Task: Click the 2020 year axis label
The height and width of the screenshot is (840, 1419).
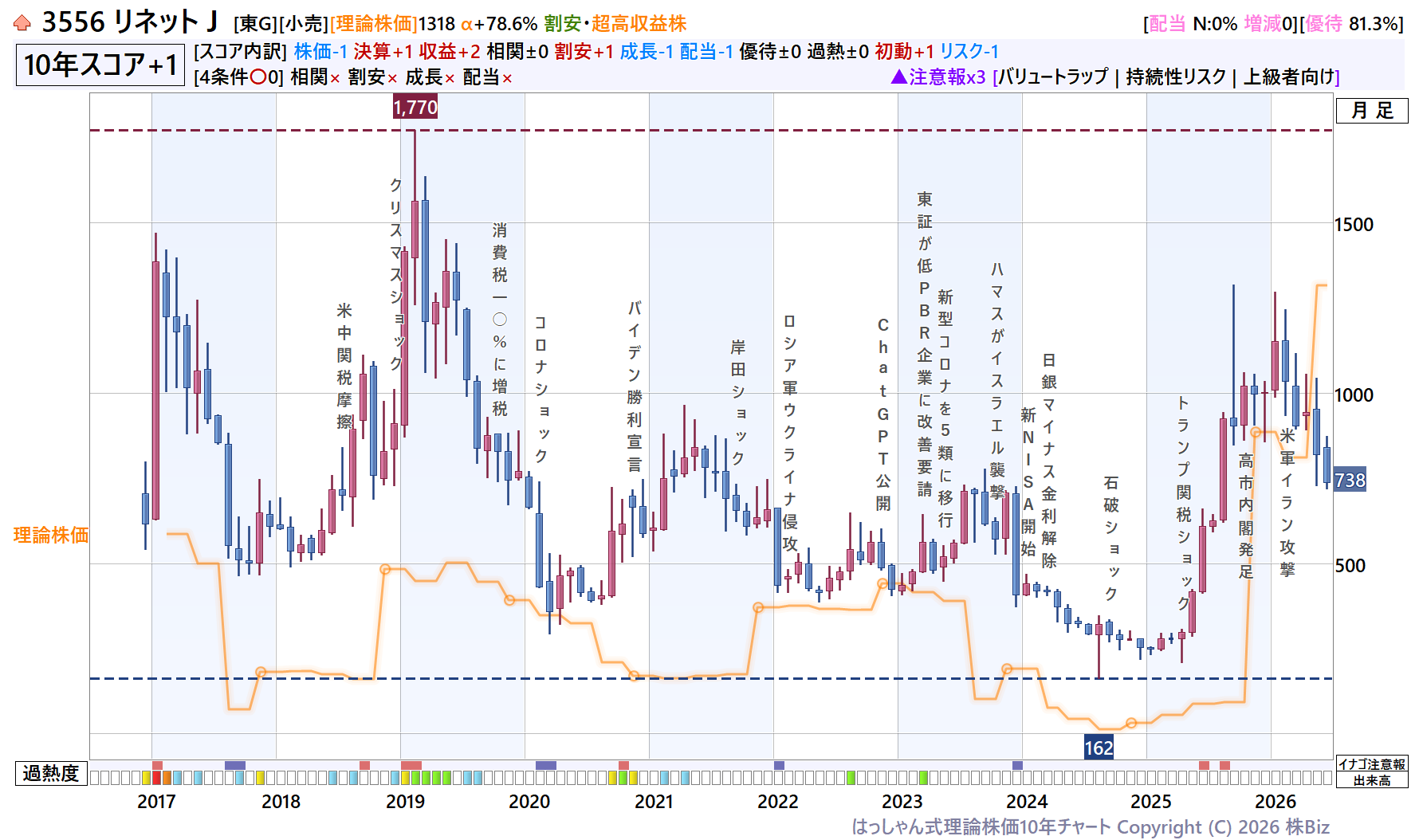Action: tap(529, 802)
